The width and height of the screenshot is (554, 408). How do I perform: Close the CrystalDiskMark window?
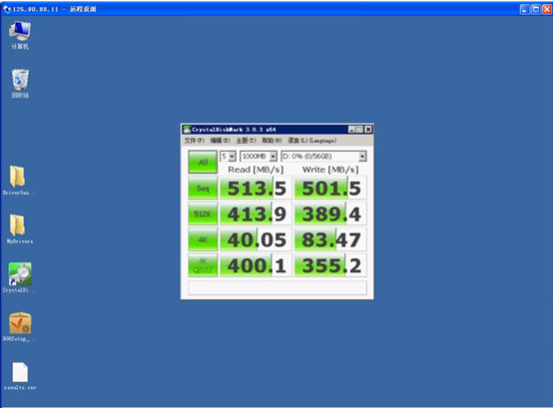point(368,130)
